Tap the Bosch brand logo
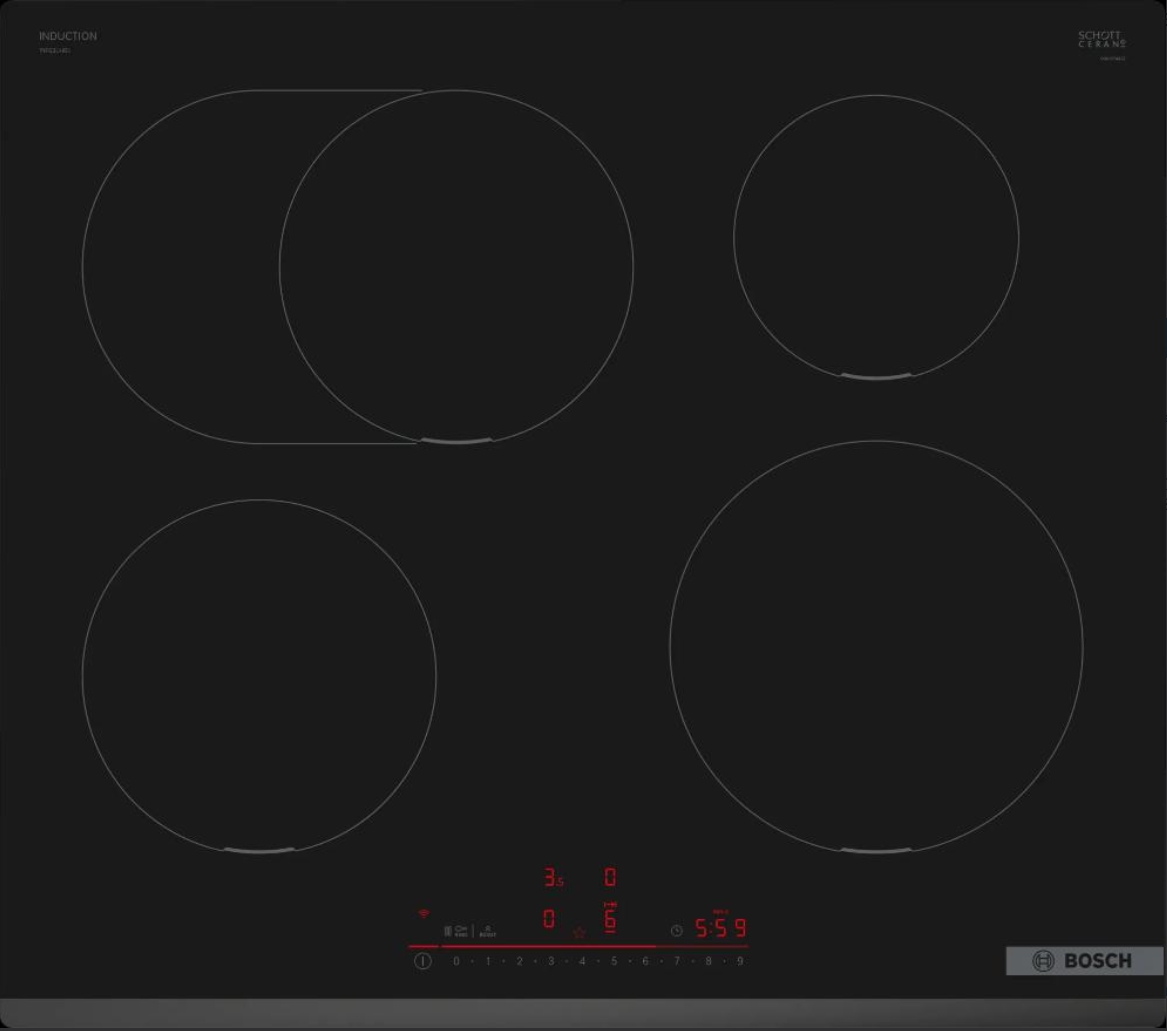This screenshot has width=1167, height=1031. tap(1084, 961)
